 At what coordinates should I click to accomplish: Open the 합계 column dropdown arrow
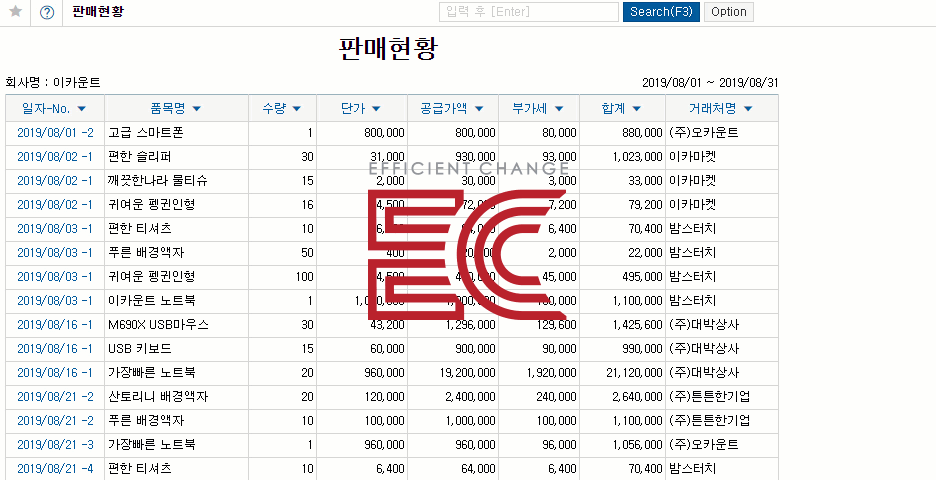pos(636,109)
